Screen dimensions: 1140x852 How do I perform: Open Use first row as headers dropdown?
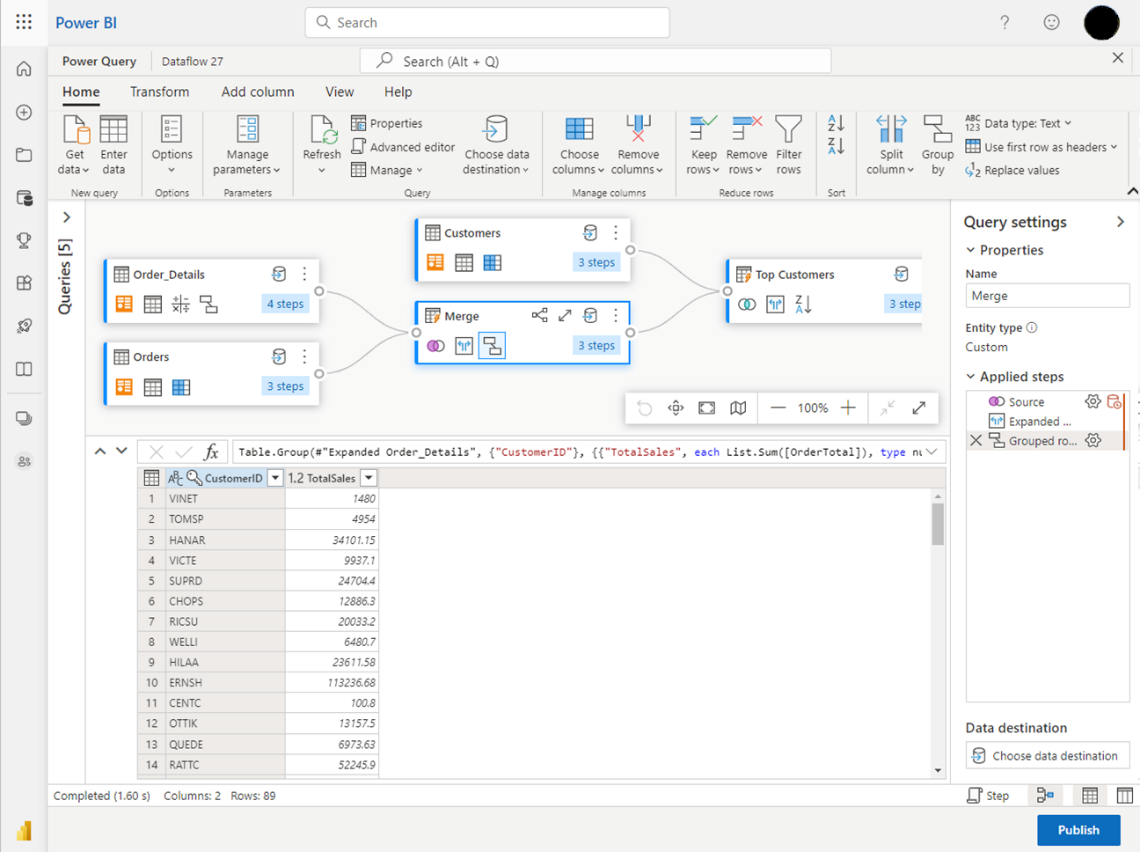coord(1041,147)
